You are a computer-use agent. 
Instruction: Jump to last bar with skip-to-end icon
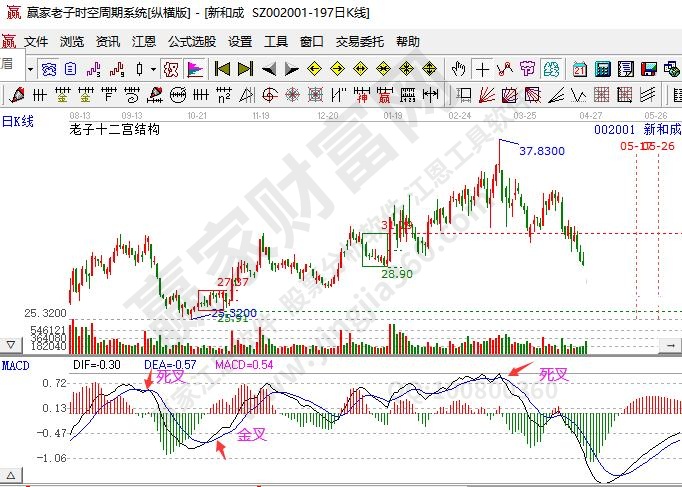[x=246, y=69]
